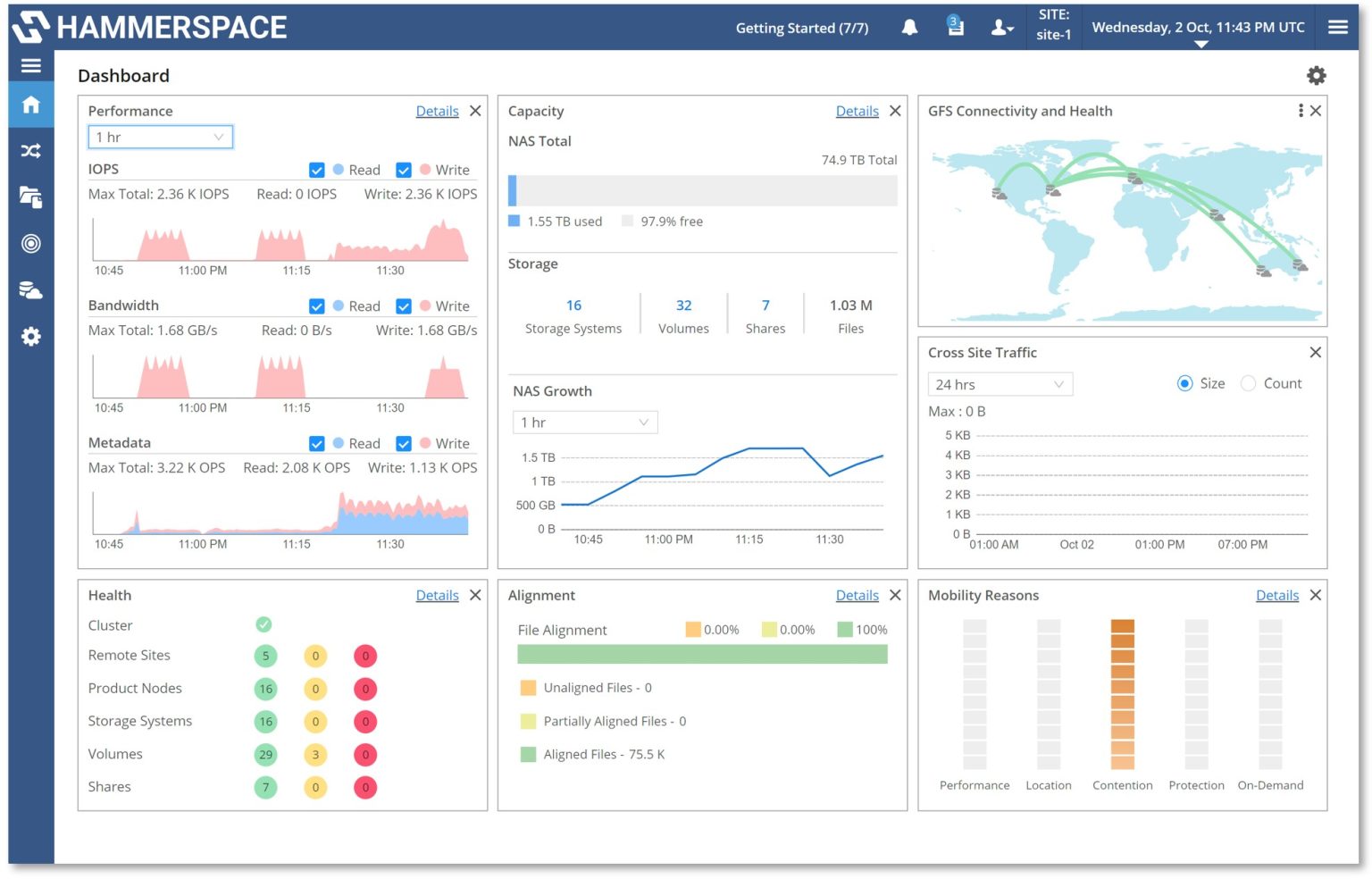Disable Write on the Bandwidth chart
Screen dimensions: 1372x879
[404, 306]
